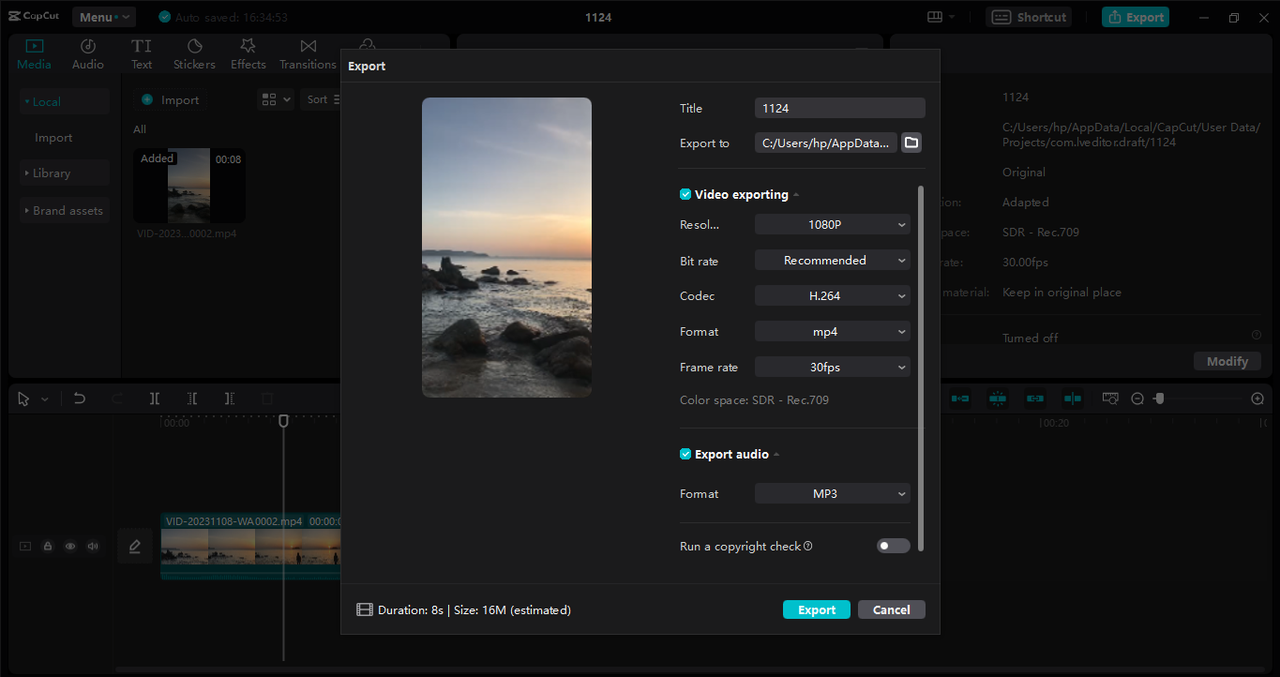Select the pointer selection tool in timeline
1280x677 pixels.
[23, 399]
